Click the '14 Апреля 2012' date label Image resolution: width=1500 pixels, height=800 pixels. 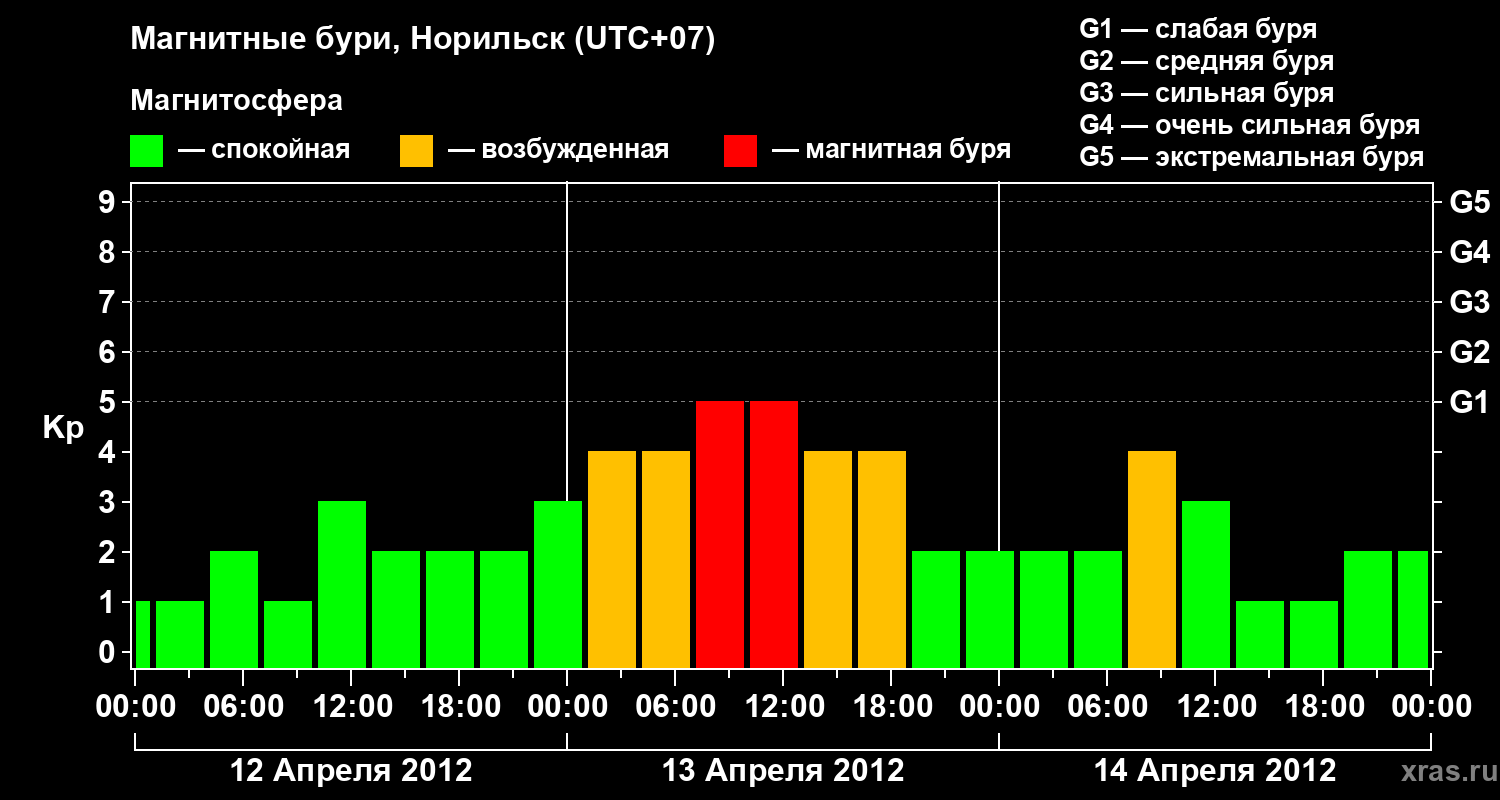coord(1215,771)
